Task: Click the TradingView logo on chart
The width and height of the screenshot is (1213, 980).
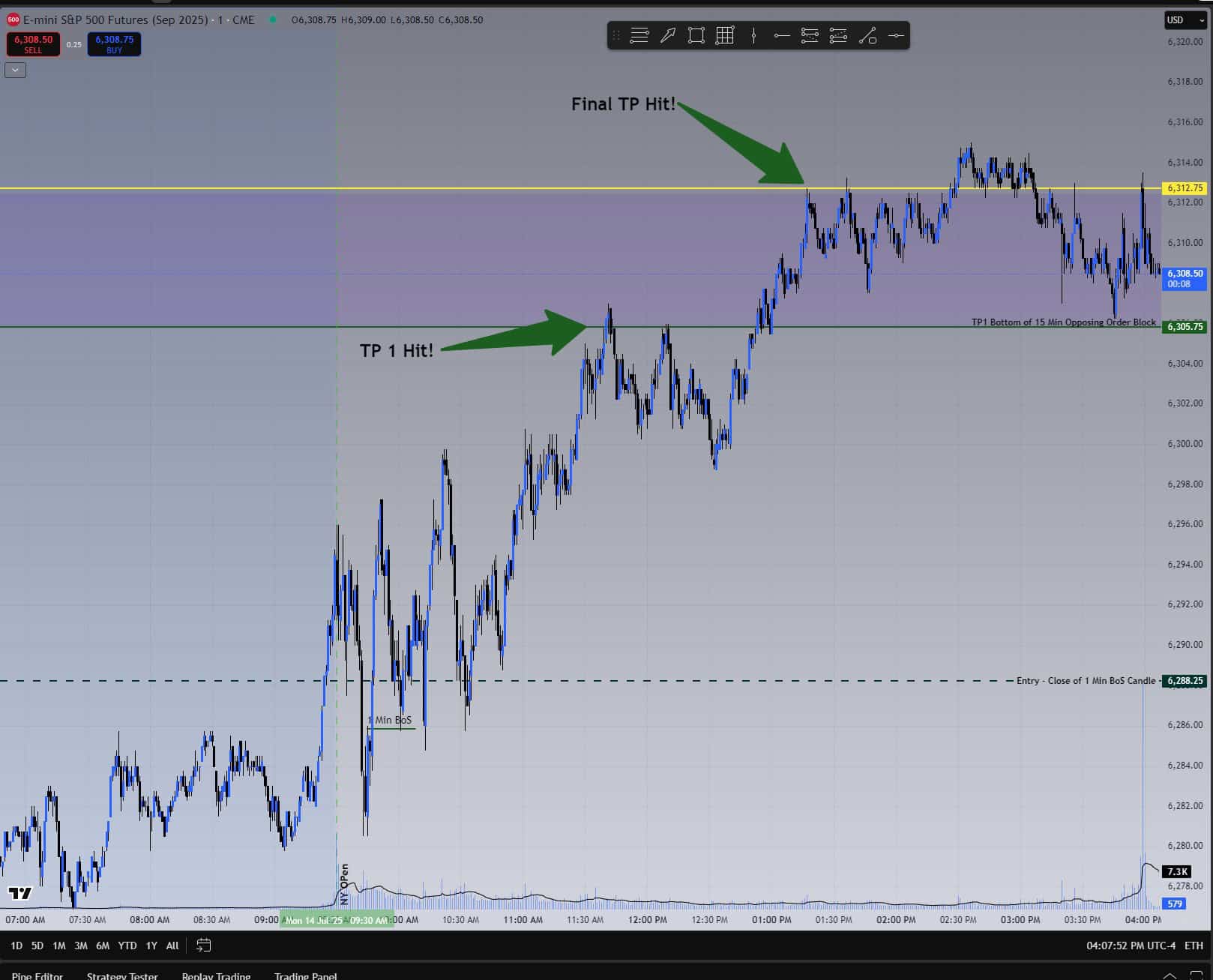Action: [20, 892]
